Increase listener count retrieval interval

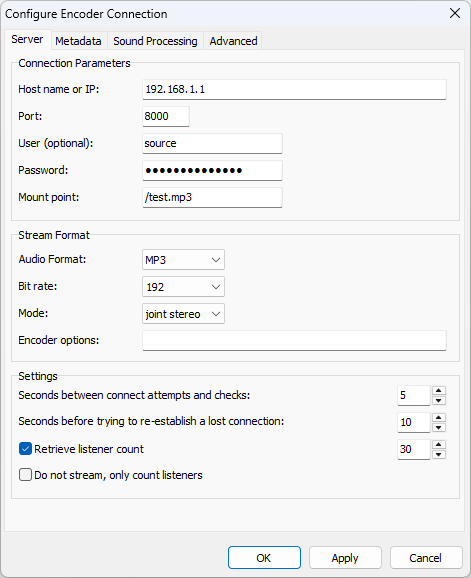(x=439, y=445)
